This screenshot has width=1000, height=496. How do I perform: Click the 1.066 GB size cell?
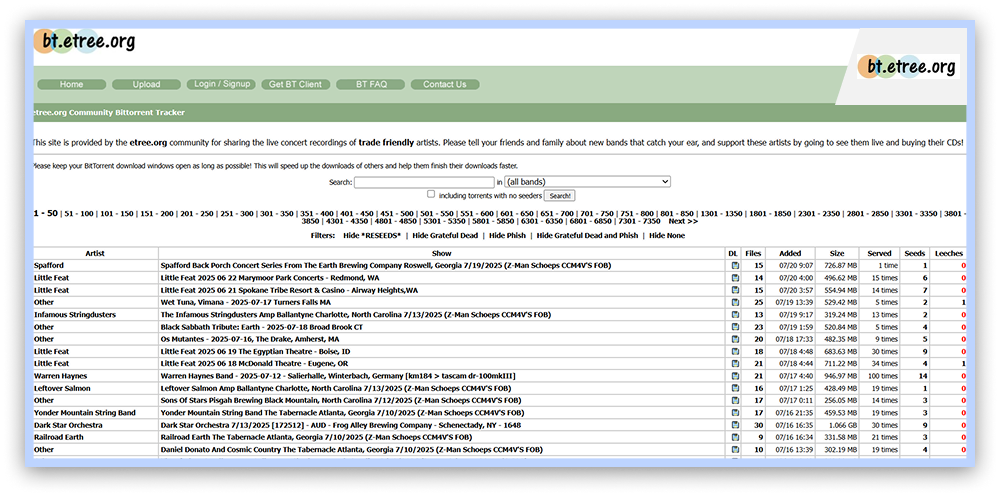(x=839, y=425)
